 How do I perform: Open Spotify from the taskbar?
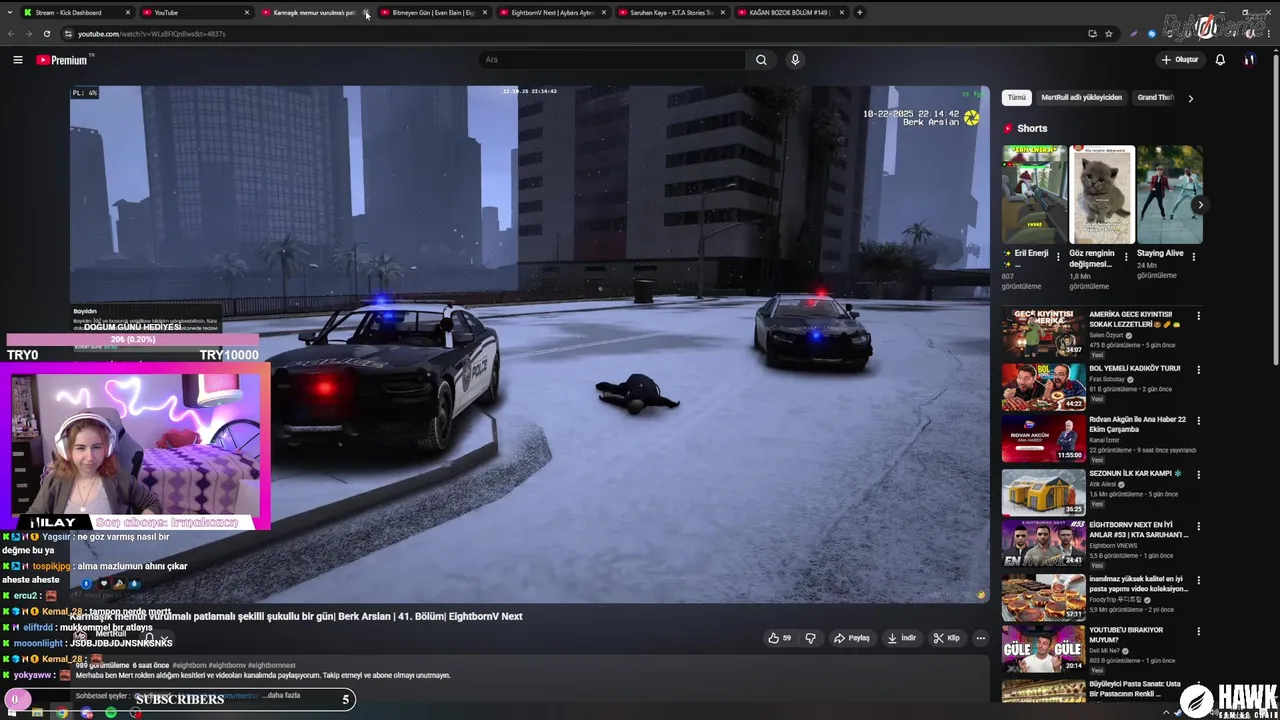point(110,712)
